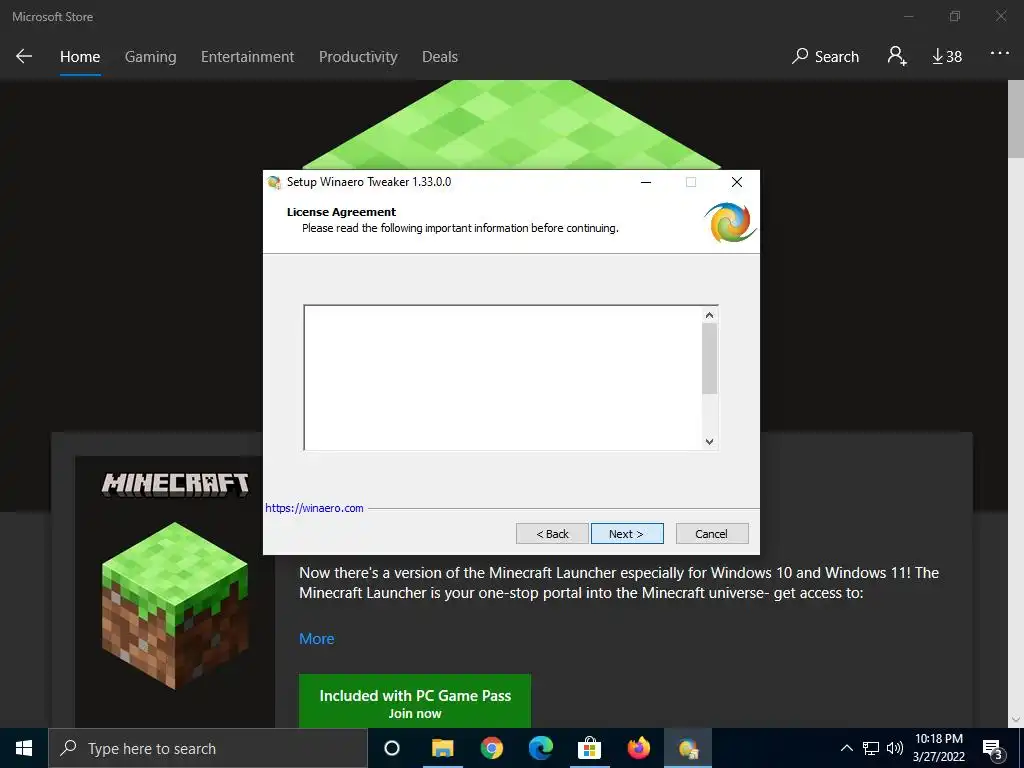Open the See more three-dots menu
This screenshot has height=768, width=1024.
click(x=999, y=54)
